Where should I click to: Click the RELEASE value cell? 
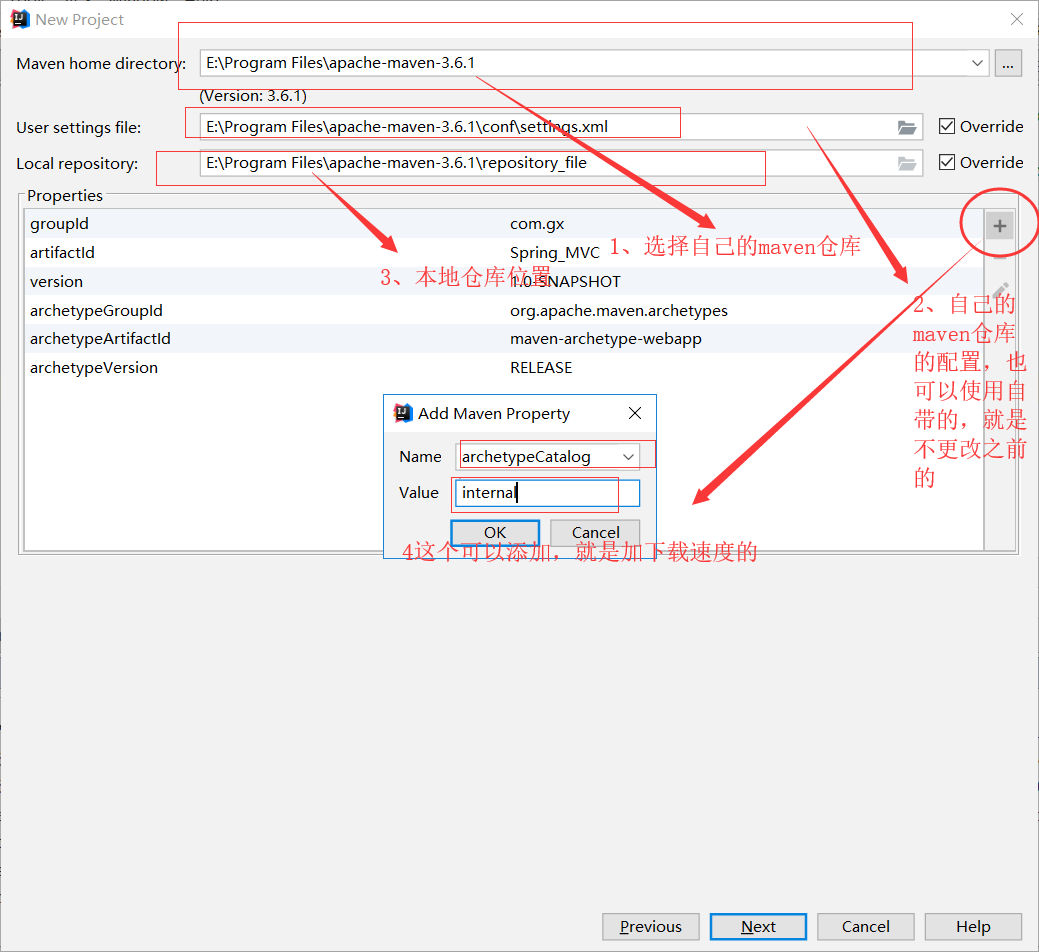click(541, 368)
